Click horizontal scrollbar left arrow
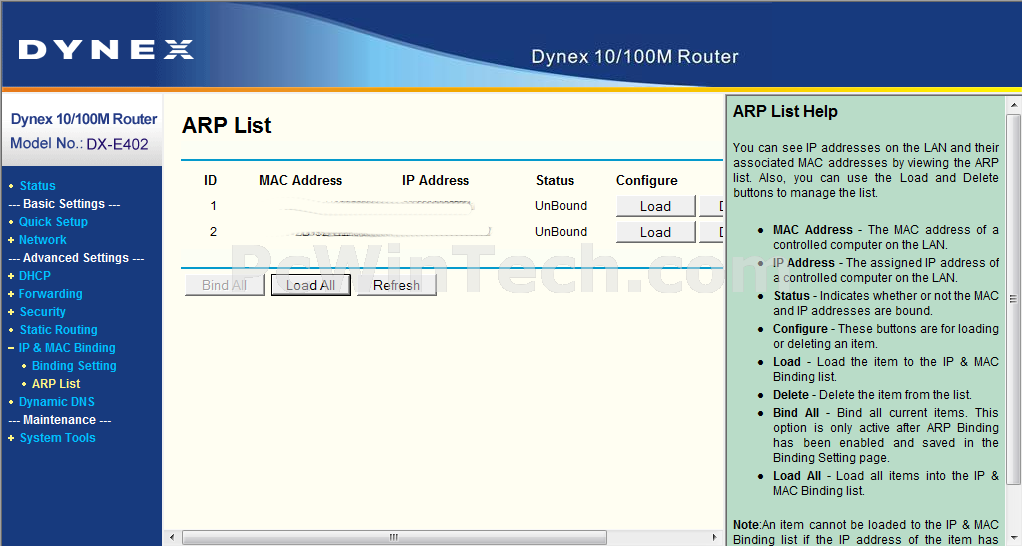This screenshot has height=546, width=1022. [172, 538]
